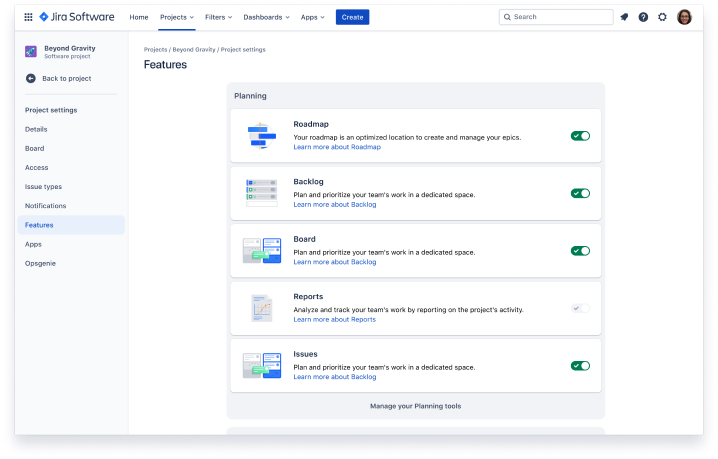Expand the Projects dropdown menu
718x459 pixels.
click(x=178, y=17)
